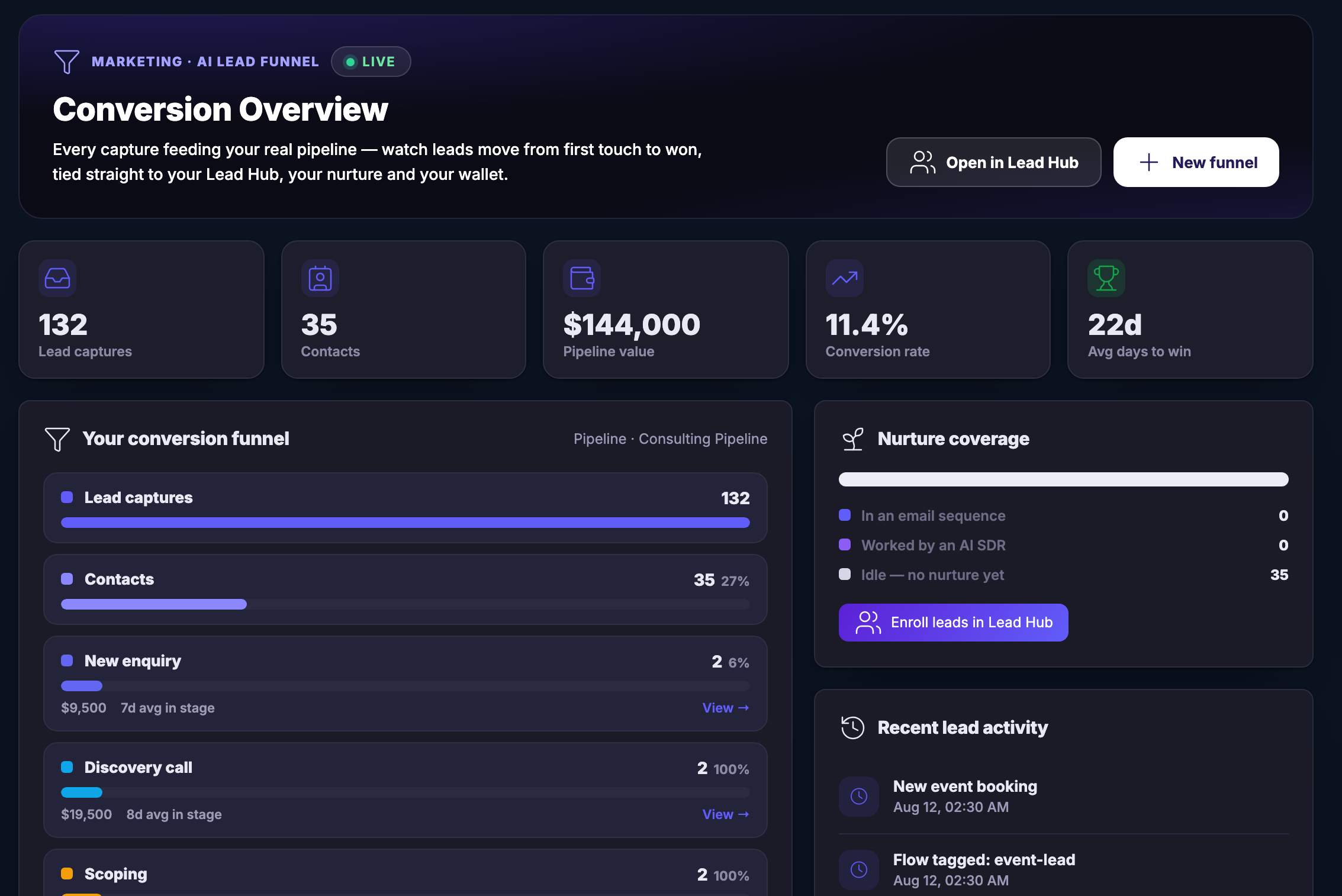Viewport: 1342px width, 896px height.
Task: Click the trophy icon on Avg days to win card
Action: [x=1106, y=278]
